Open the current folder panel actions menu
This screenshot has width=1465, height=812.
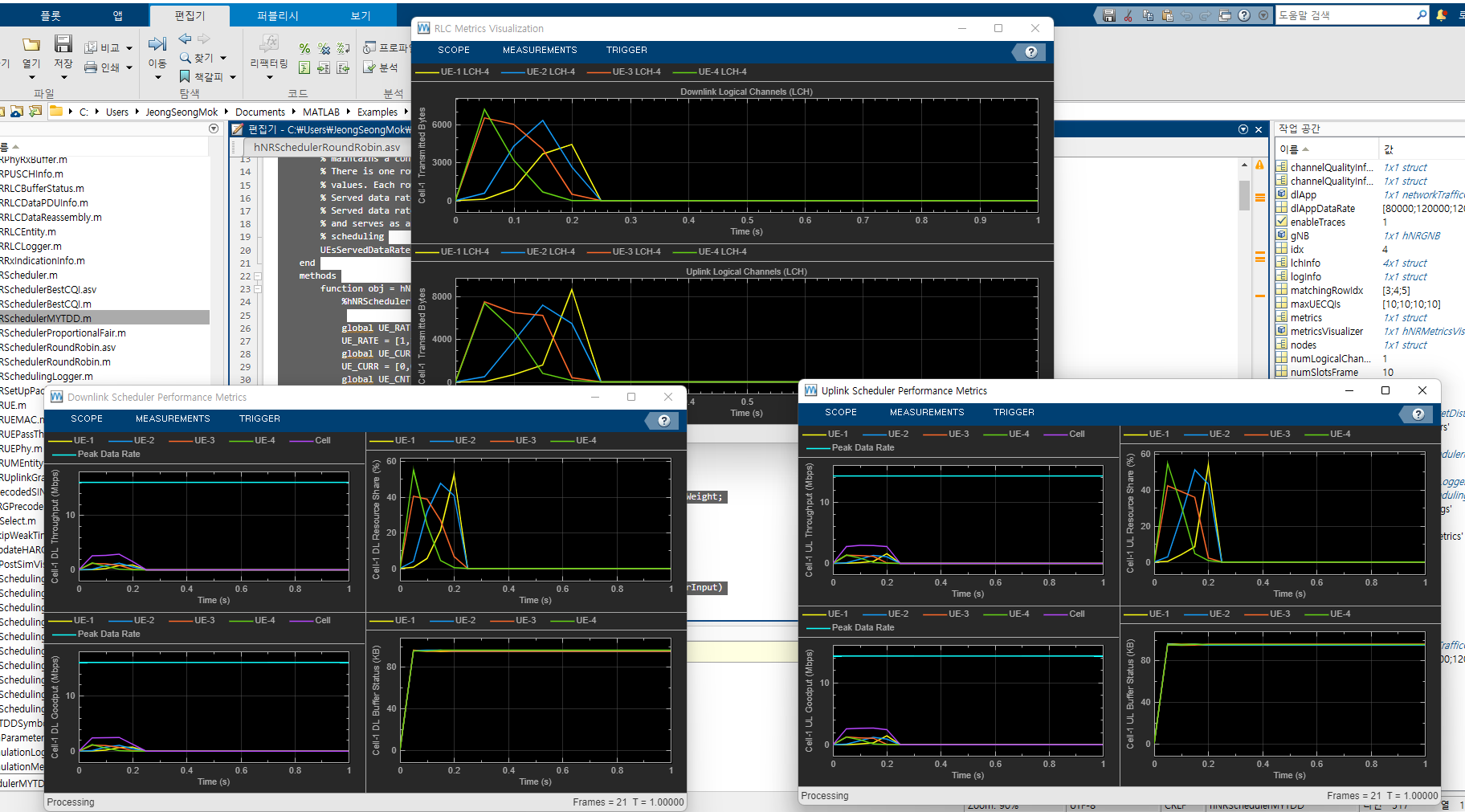click(x=214, y=129)
